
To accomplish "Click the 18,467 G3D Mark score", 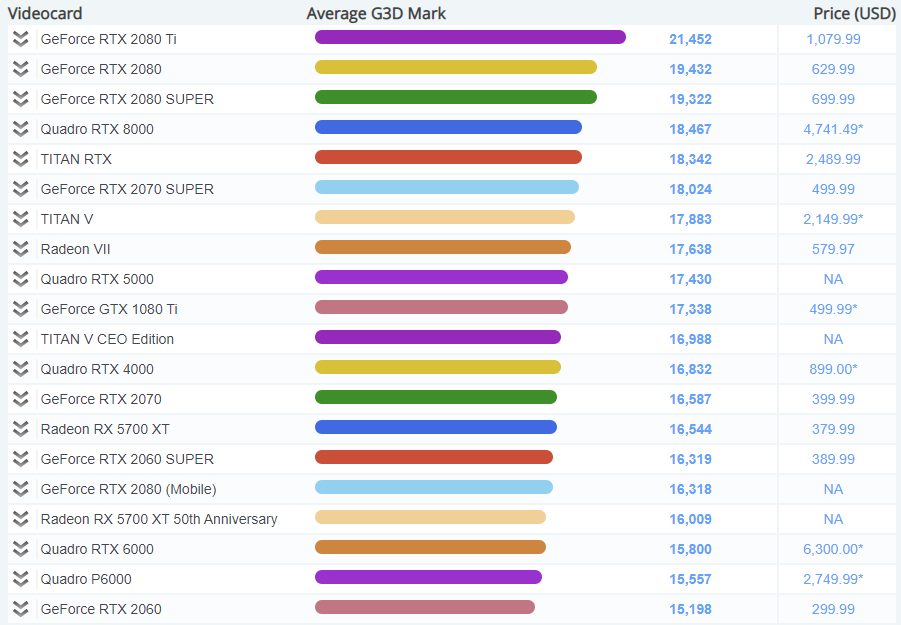I will (x=691, y=129).
